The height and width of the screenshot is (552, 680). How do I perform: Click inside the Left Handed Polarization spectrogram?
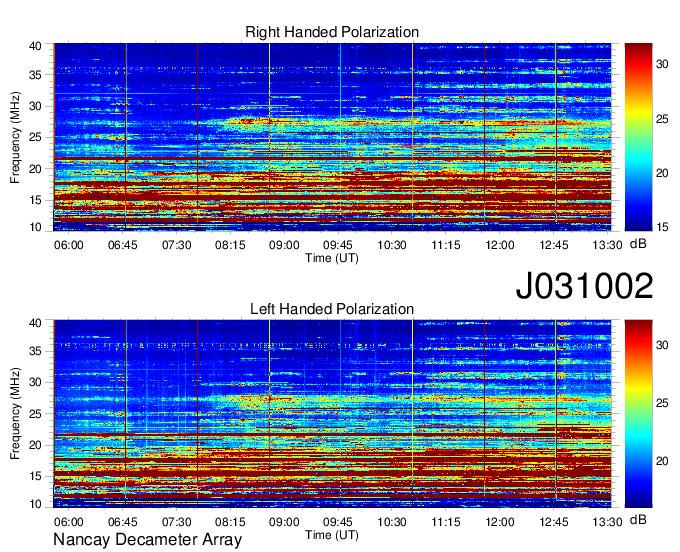pyautogui.click(x=332, y=414)
